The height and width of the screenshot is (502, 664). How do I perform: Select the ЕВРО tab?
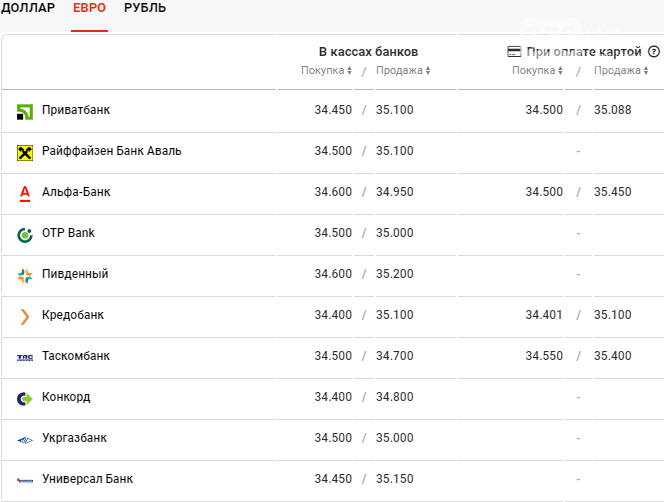click(x=89, y=8)
